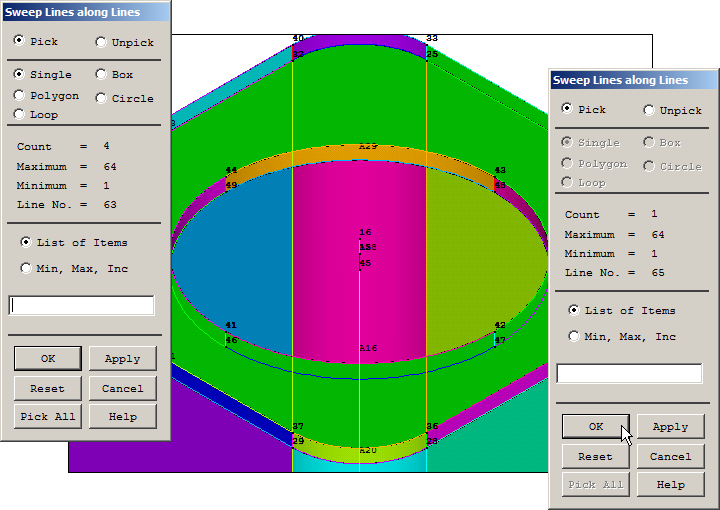Pick keypoint 16 in the model view

coord(365,232)
